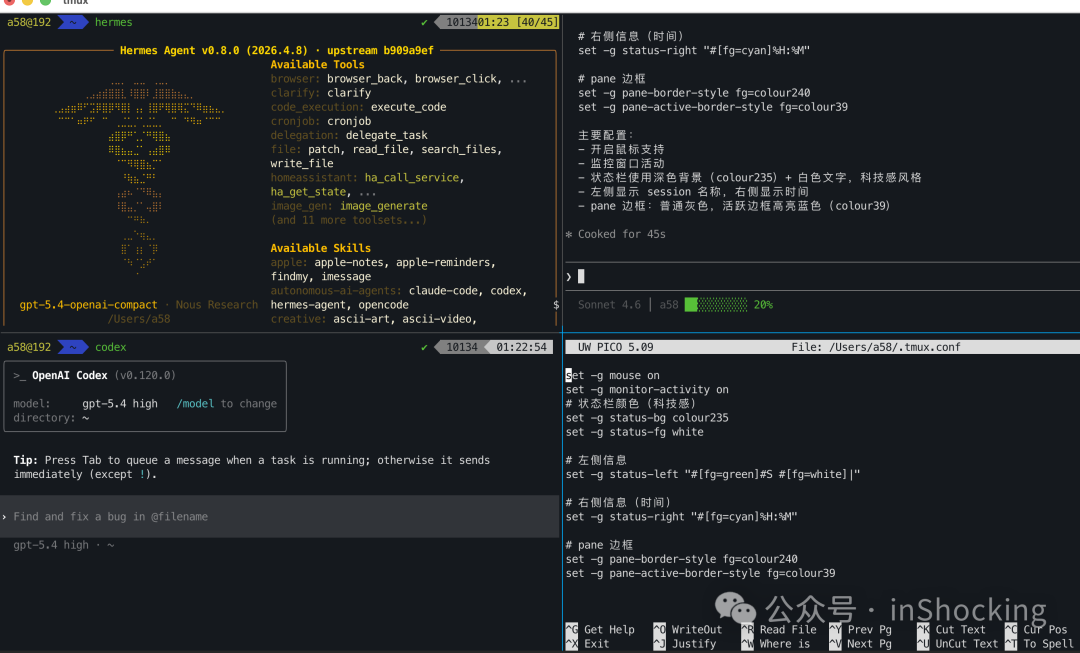Viewport: 1080px width, 653px height.
Task: Click the asterisk beside Cooked for 45s
Action: pos(569,234)
